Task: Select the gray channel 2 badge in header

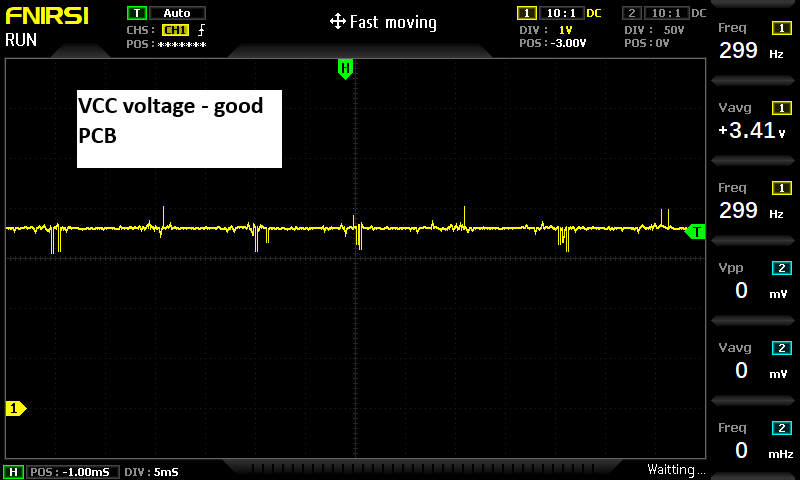Action: tap(632, 13)
